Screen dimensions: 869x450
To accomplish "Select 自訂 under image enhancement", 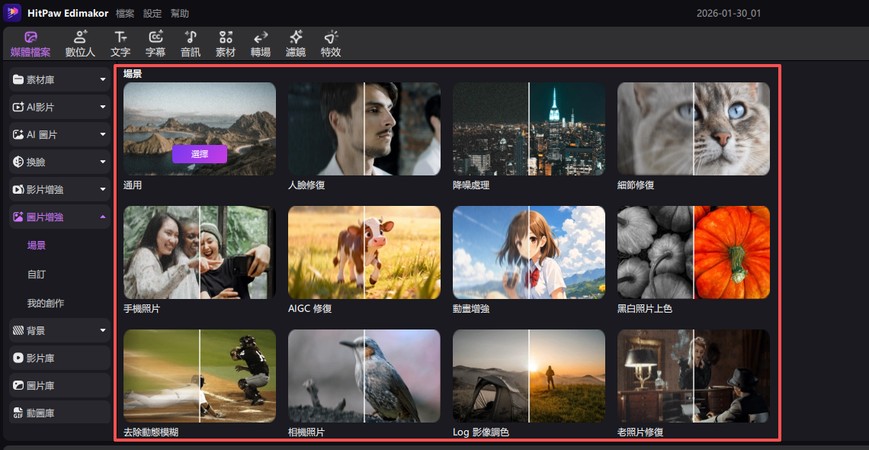I will [37, 273].
